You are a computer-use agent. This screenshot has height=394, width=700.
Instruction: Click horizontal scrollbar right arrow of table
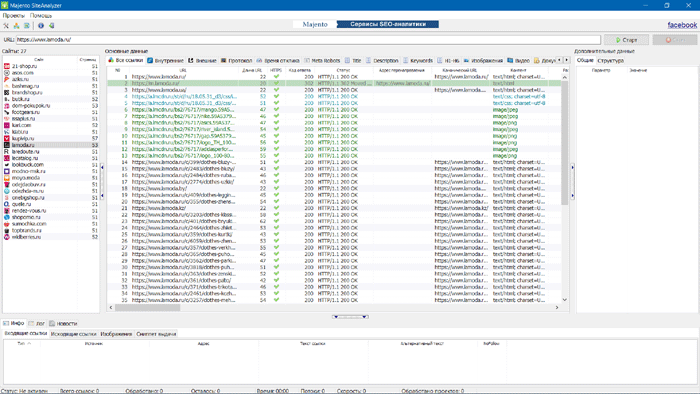[x=557, y=307]
